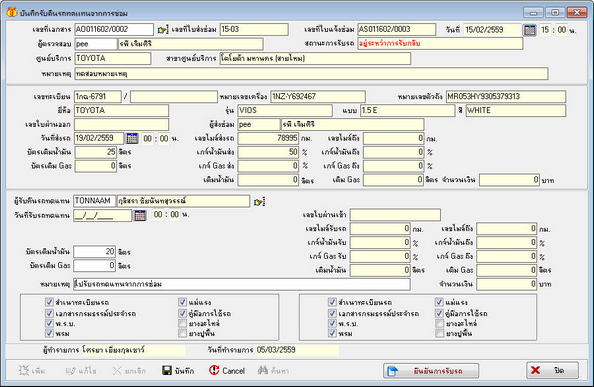
Task: Enable upper unchecked box in right checklist group
Action: [439, 323]
